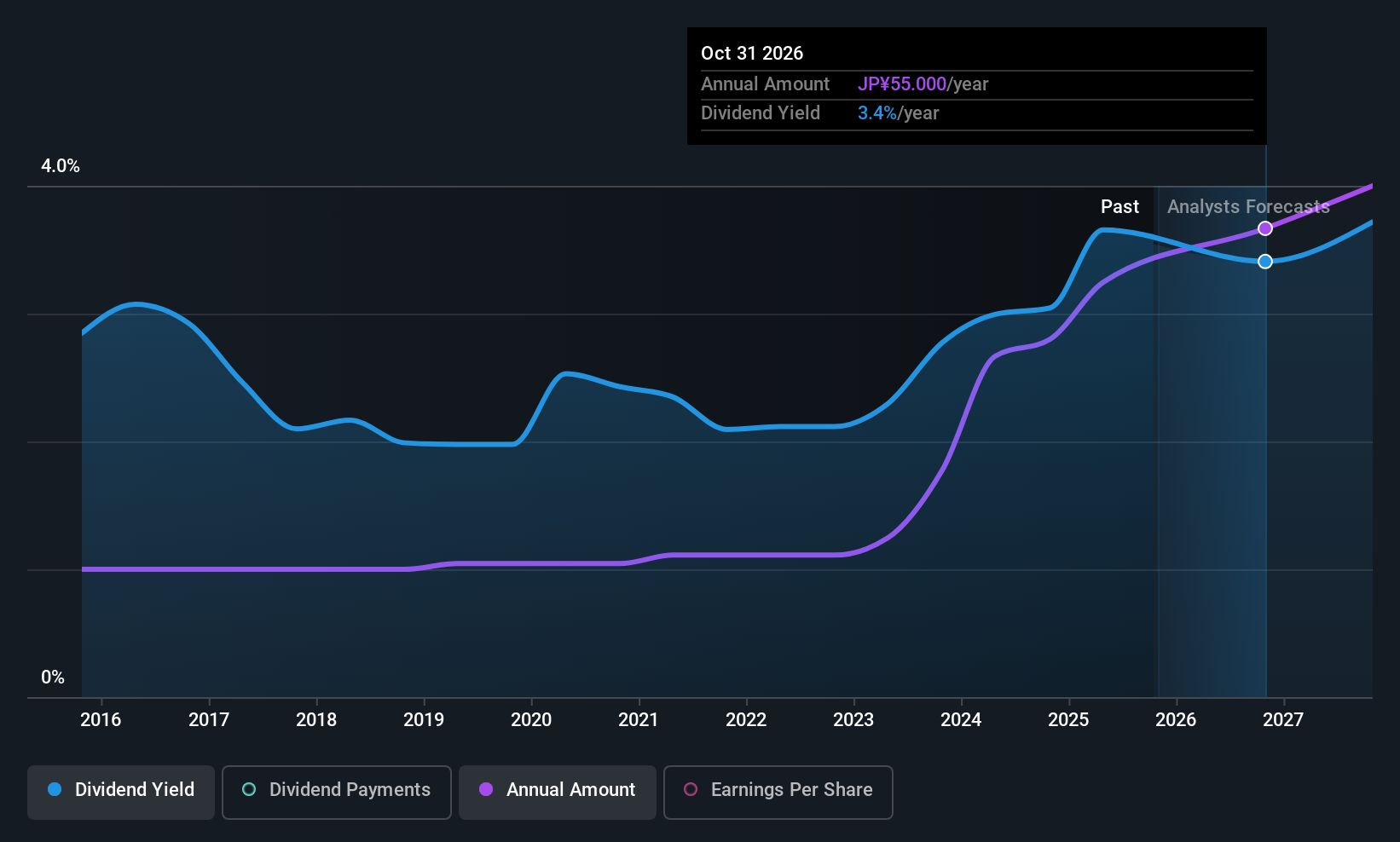Click the purple dot in Annual Amount legend

click(486, 789)
